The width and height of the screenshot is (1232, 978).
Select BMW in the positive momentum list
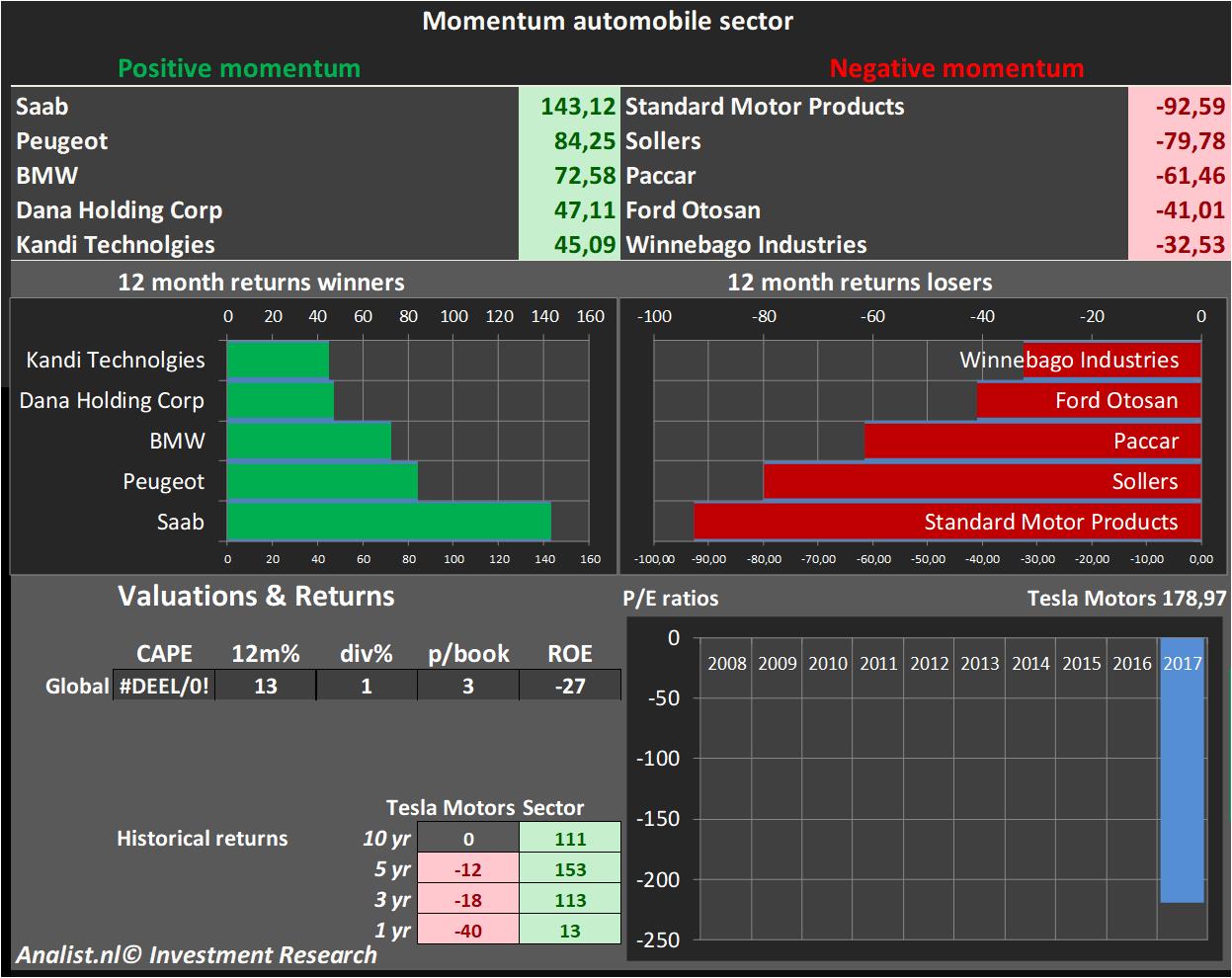[46, 176]
